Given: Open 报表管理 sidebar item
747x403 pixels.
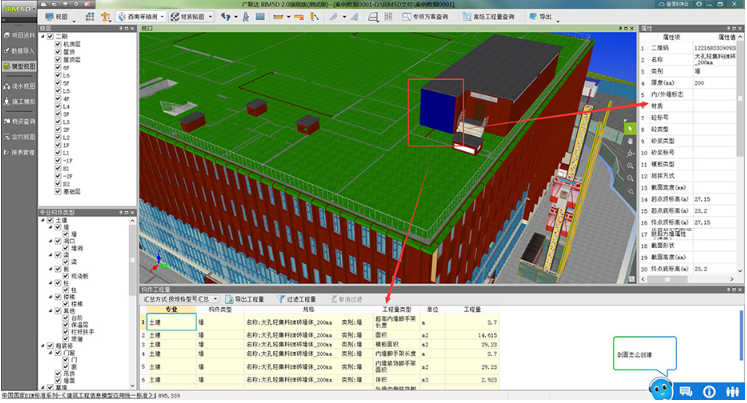Looking at the screenshot, I should (x=18, y=152).
